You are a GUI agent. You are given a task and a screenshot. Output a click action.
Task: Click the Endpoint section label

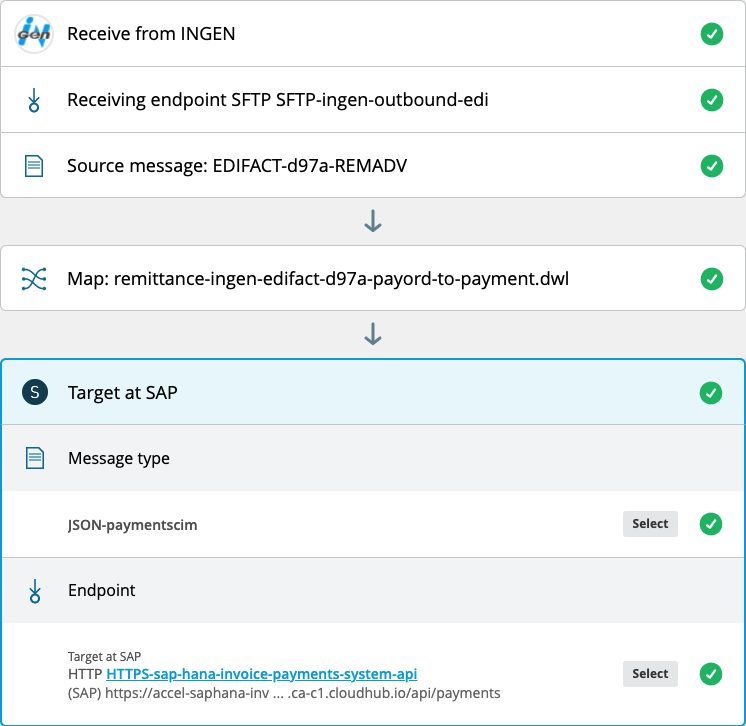tap(102, 590)
